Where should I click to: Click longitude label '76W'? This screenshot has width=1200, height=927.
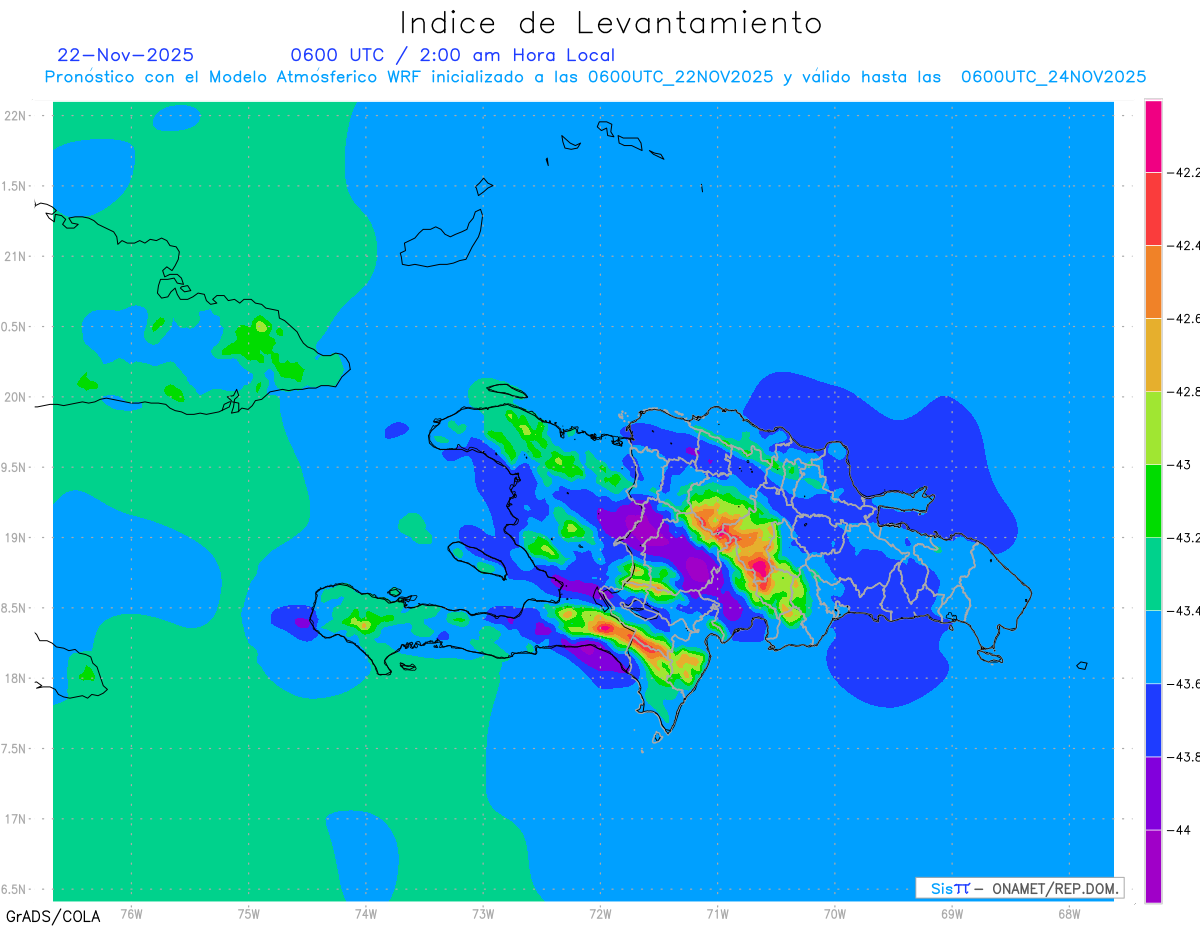point(131,913)
